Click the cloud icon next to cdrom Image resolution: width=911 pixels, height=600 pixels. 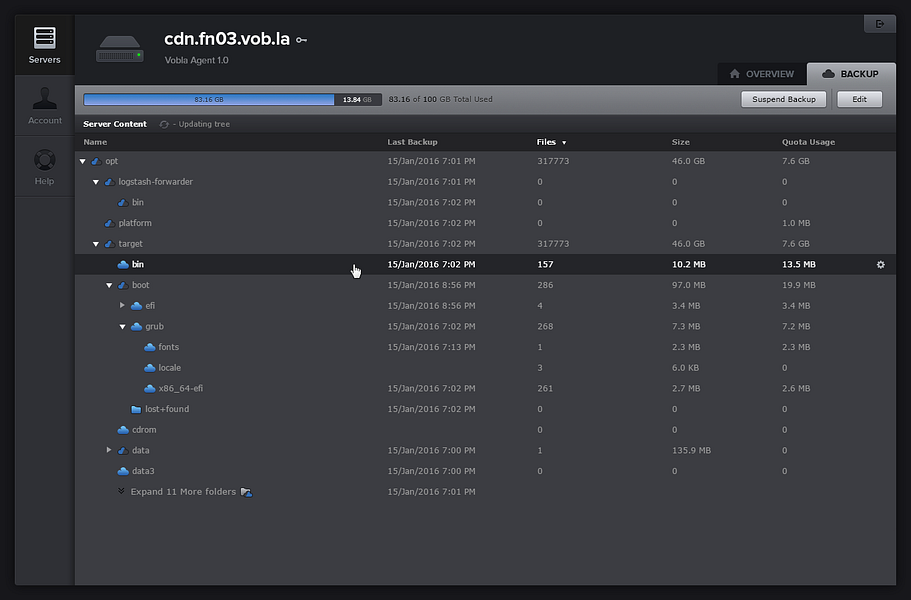tap(123, 430)
